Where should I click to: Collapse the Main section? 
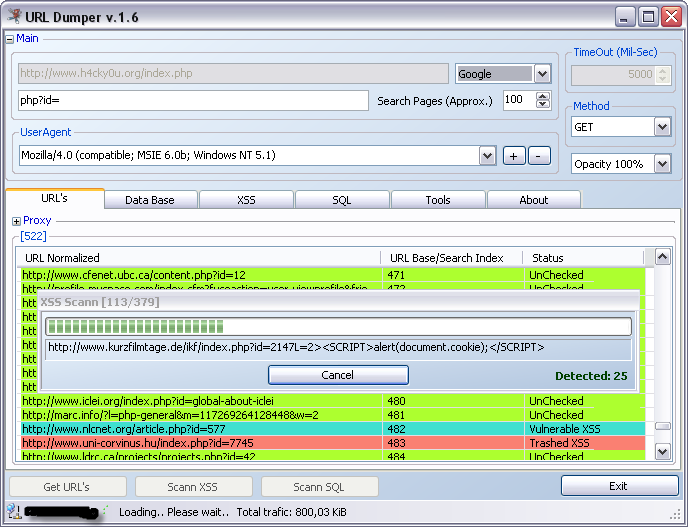[10, 39]
